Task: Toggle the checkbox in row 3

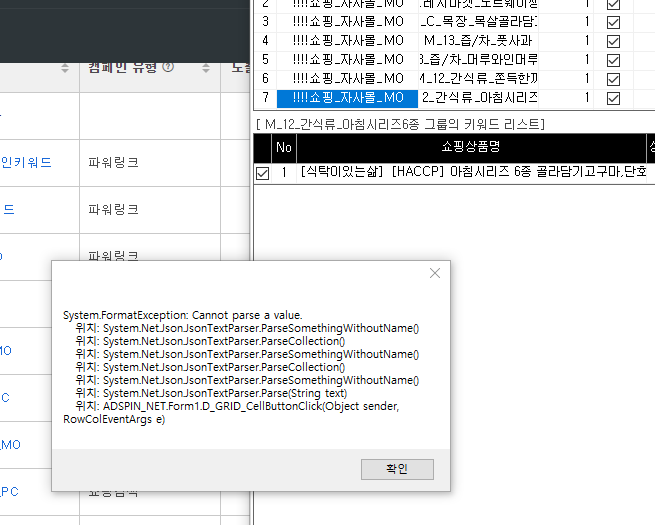Action: coord(613,21)
